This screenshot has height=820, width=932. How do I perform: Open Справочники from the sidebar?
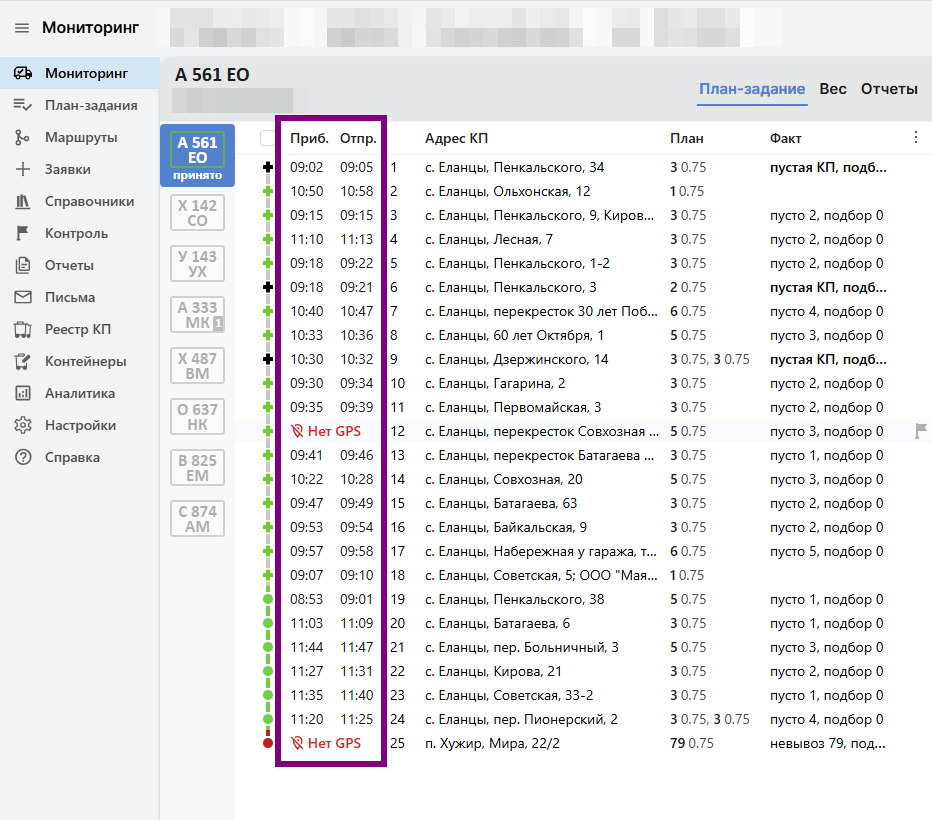click(x=89, y=201)
